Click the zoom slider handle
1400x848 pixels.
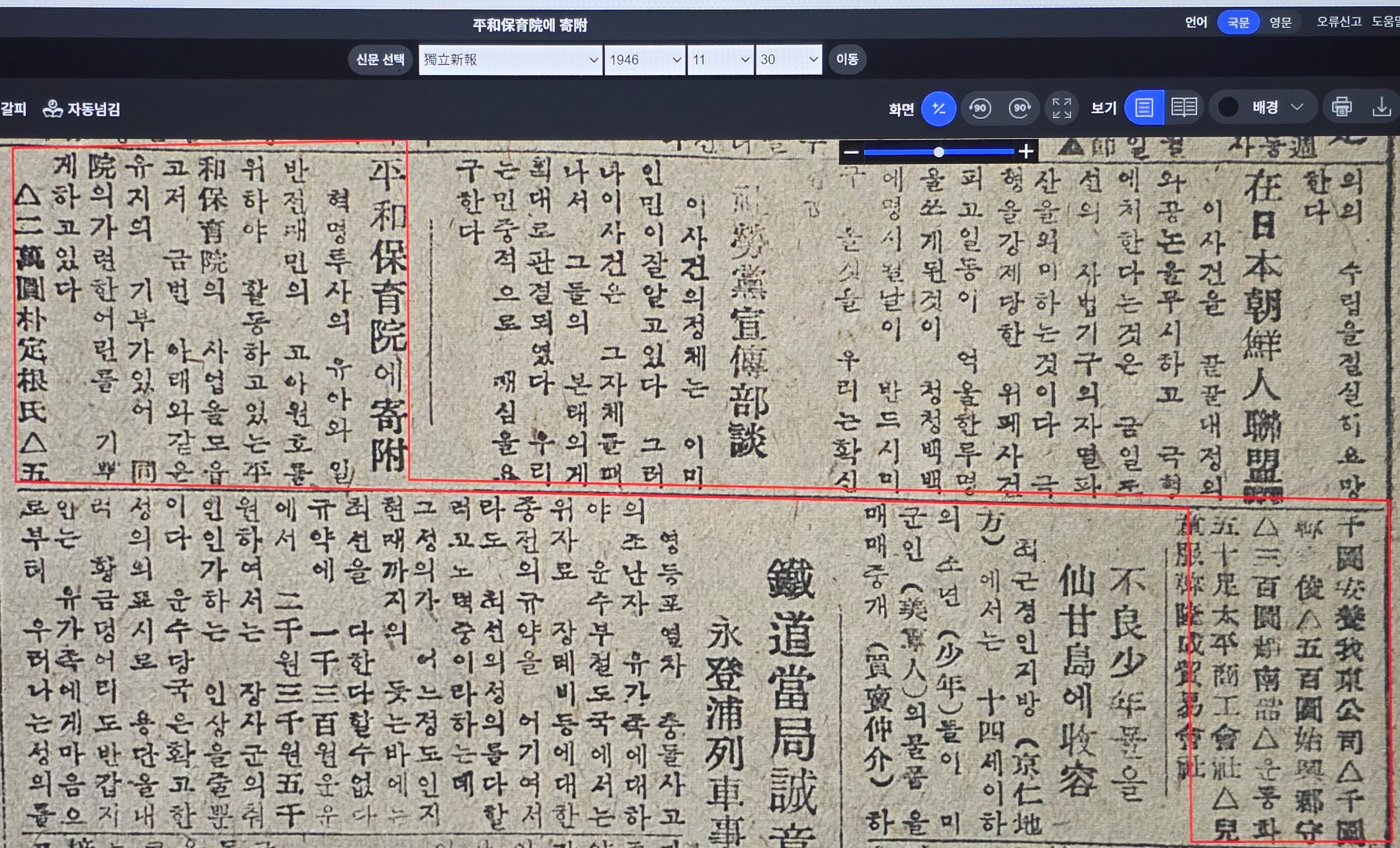[939, 152]
